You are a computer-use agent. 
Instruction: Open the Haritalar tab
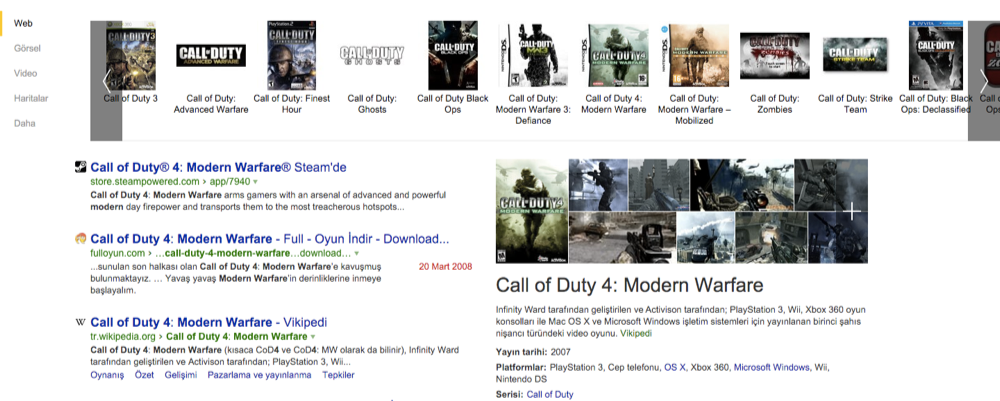pyautogui.click(x=31, y=98)
